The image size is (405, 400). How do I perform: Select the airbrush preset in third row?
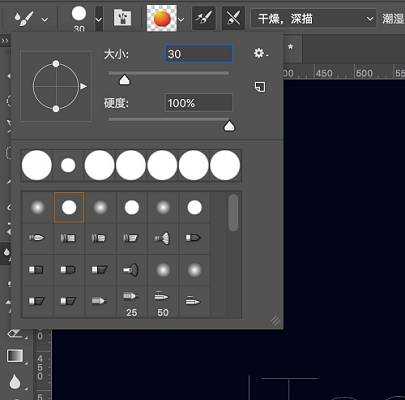pyautogui.click(x=131, y=269)
